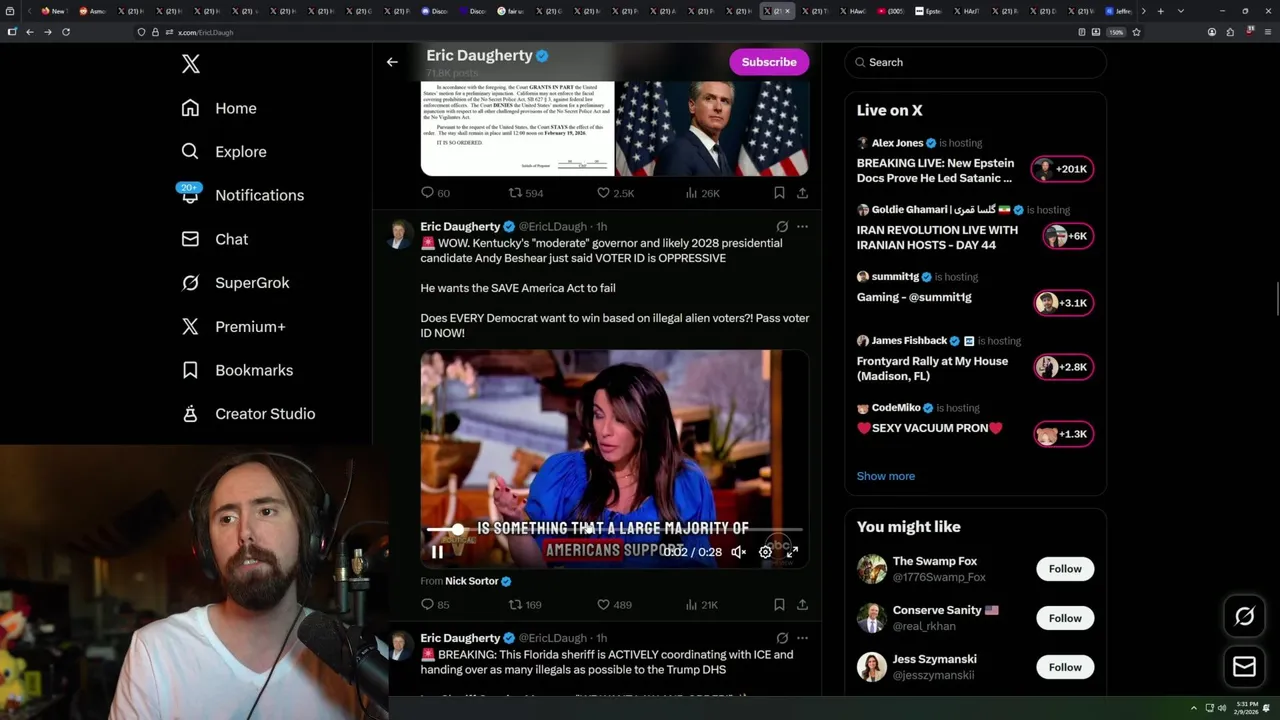Click the back arrow beside Eric Daugherty

tap(392, 62)
